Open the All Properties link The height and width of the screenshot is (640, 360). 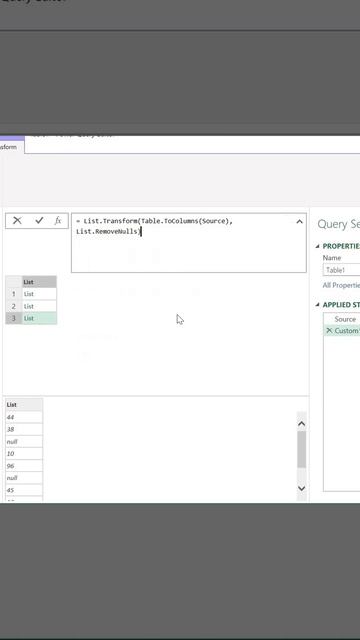click(x=341, y=285)
